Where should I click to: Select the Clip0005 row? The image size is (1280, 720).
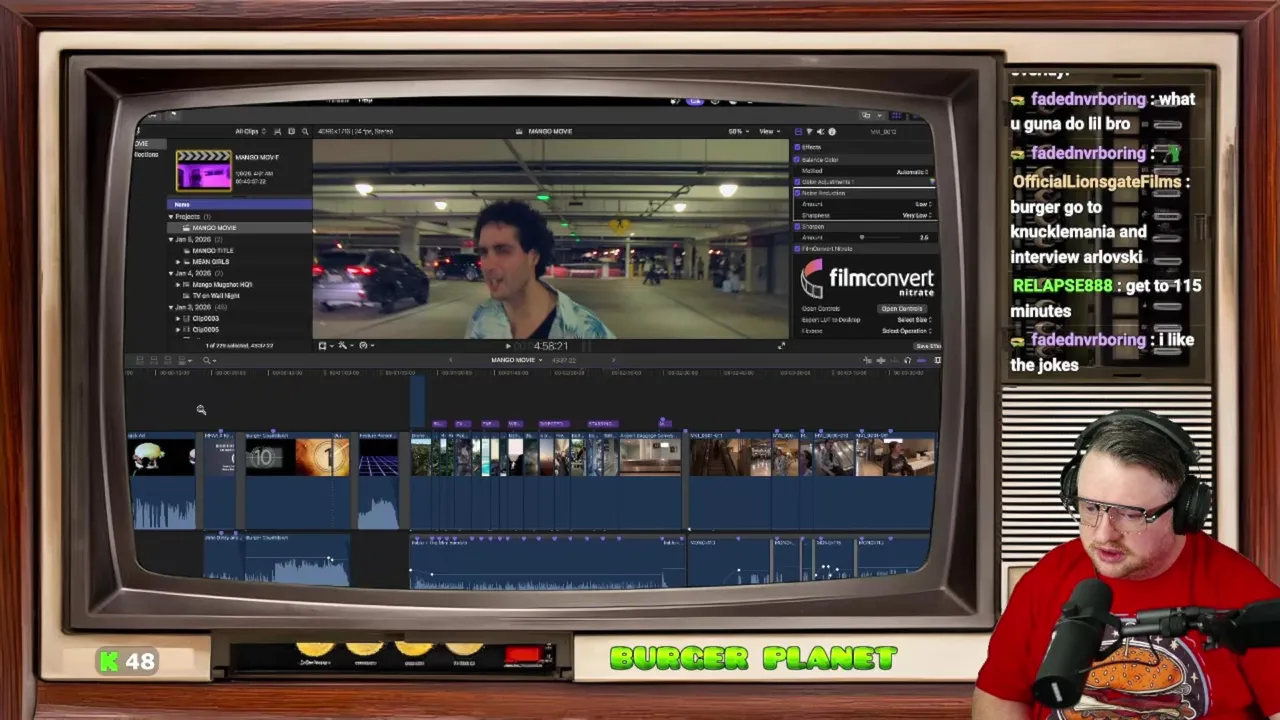[x=205, y=329]
